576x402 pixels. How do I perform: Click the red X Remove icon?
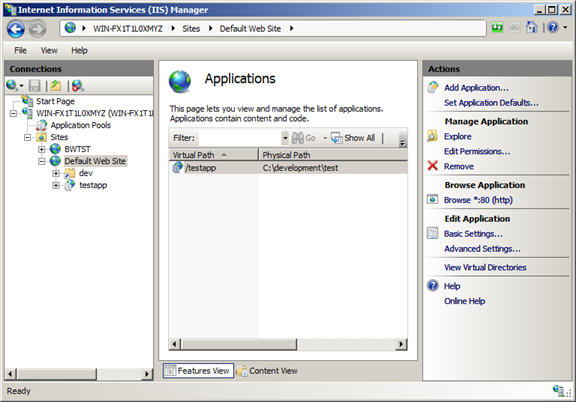433,166
